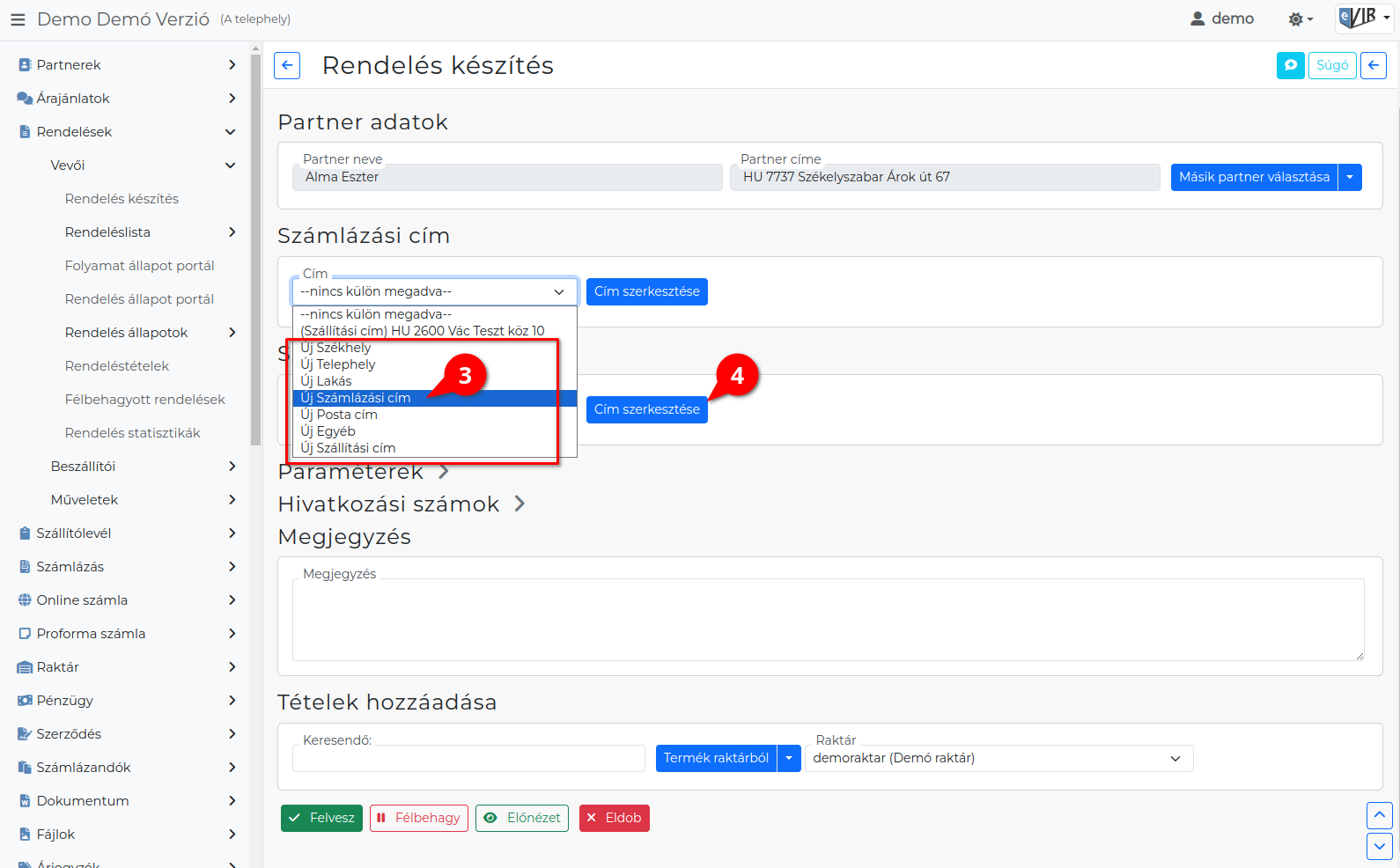The width and height of the screenshot is (1400, 868).
Task: Choose Új Telephely option
Action: (x=435, y=364)
